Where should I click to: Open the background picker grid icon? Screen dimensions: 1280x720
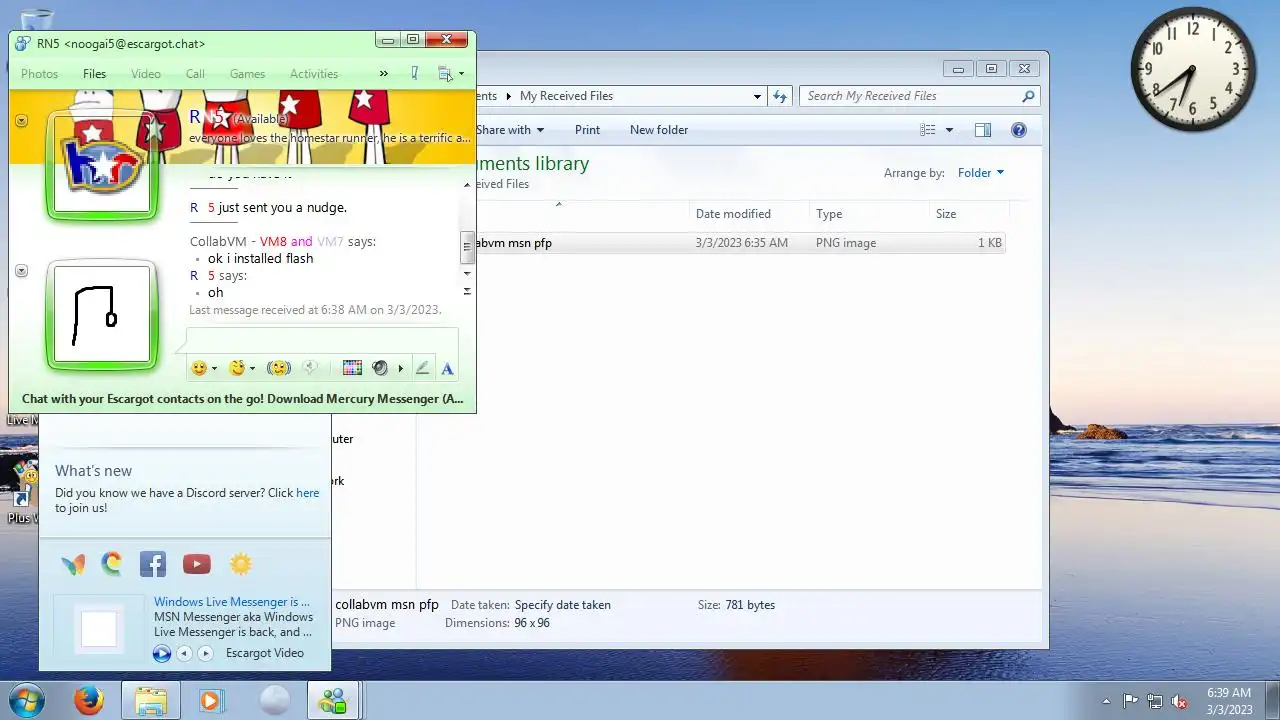[352, 368]
